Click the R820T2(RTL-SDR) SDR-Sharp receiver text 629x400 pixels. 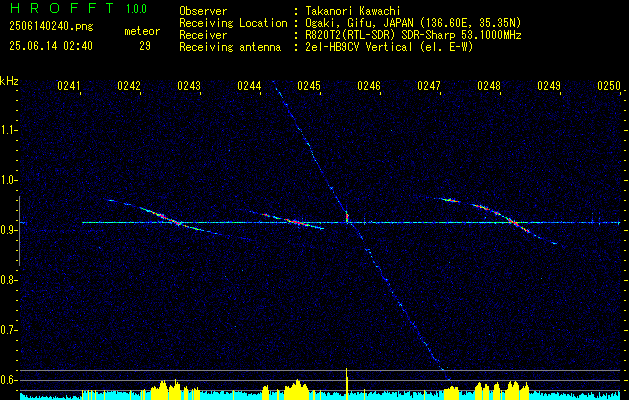[413, 35]
